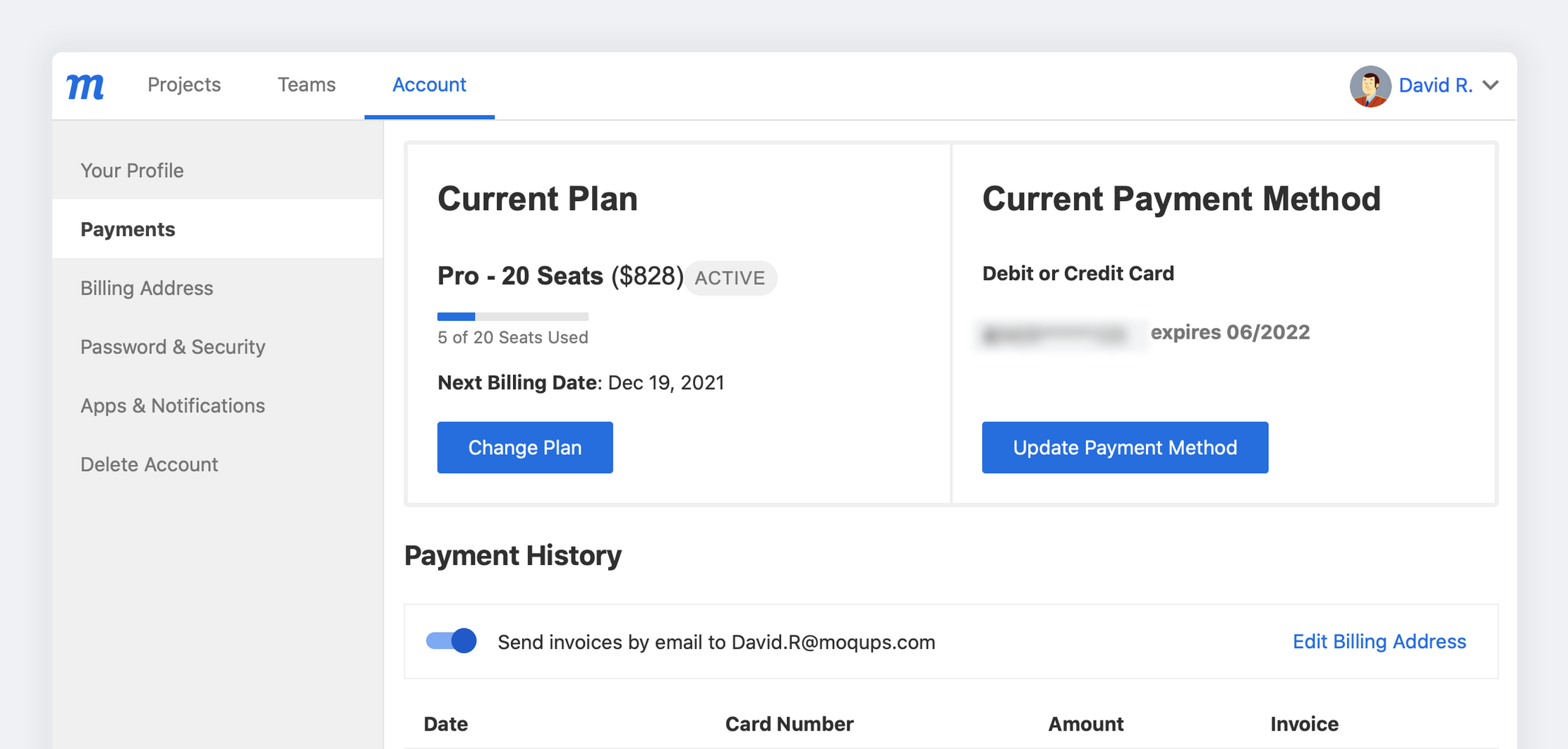Click Update Payment Method
Image resolution: width=1568 pixels, height=749 pixels.
1125,447
